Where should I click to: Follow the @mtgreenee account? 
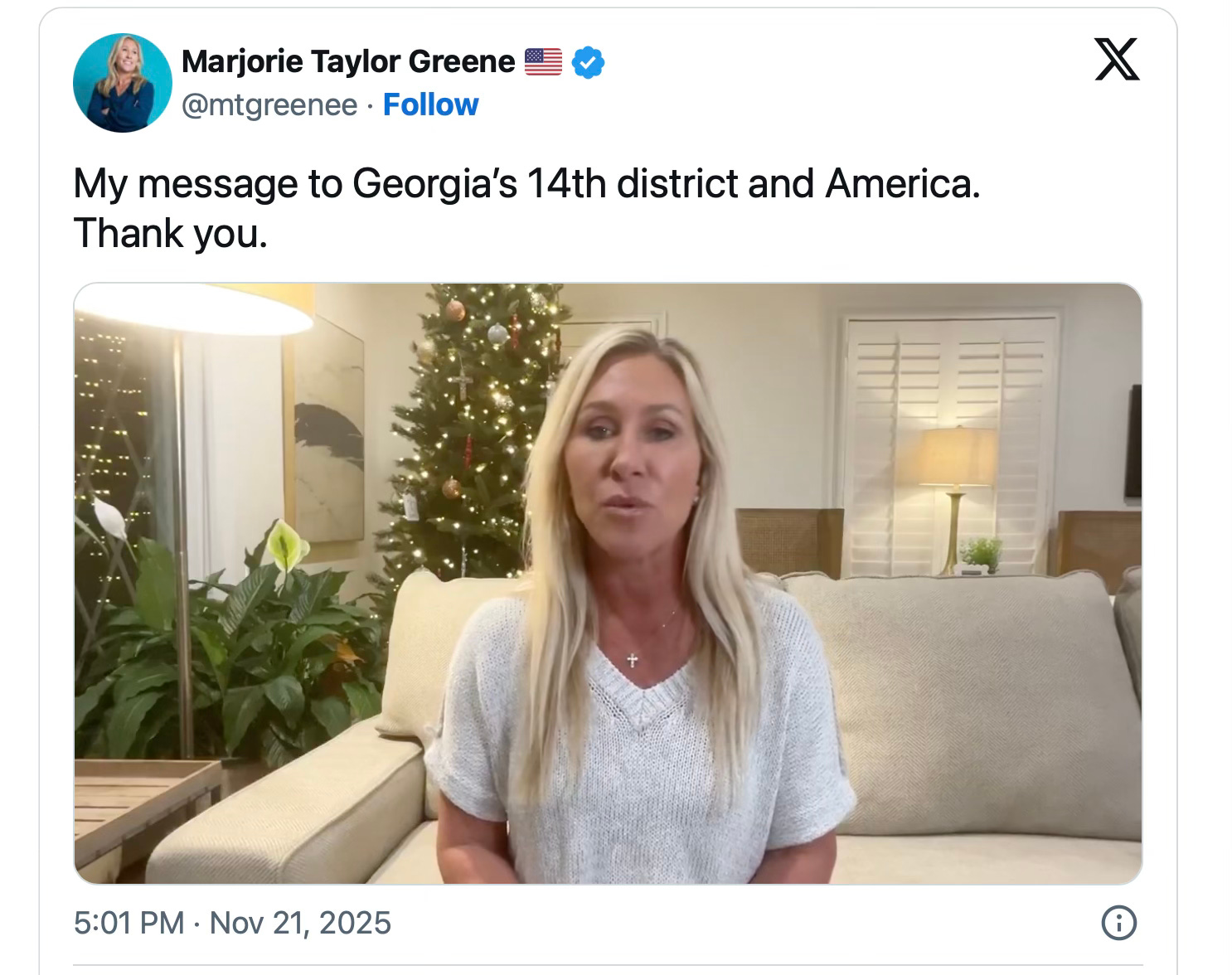(x=430, y=105)
